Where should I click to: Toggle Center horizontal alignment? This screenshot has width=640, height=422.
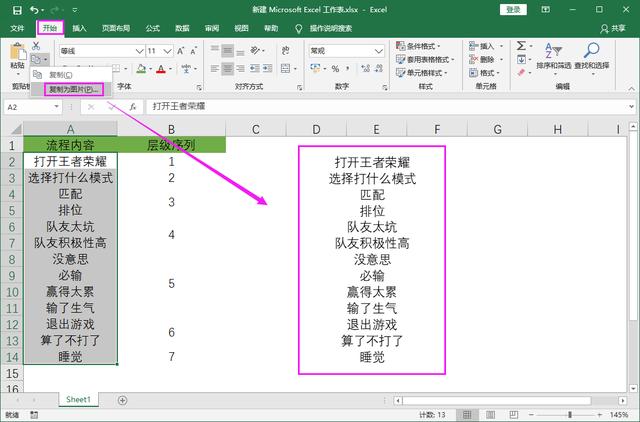[x=227, y=68]
